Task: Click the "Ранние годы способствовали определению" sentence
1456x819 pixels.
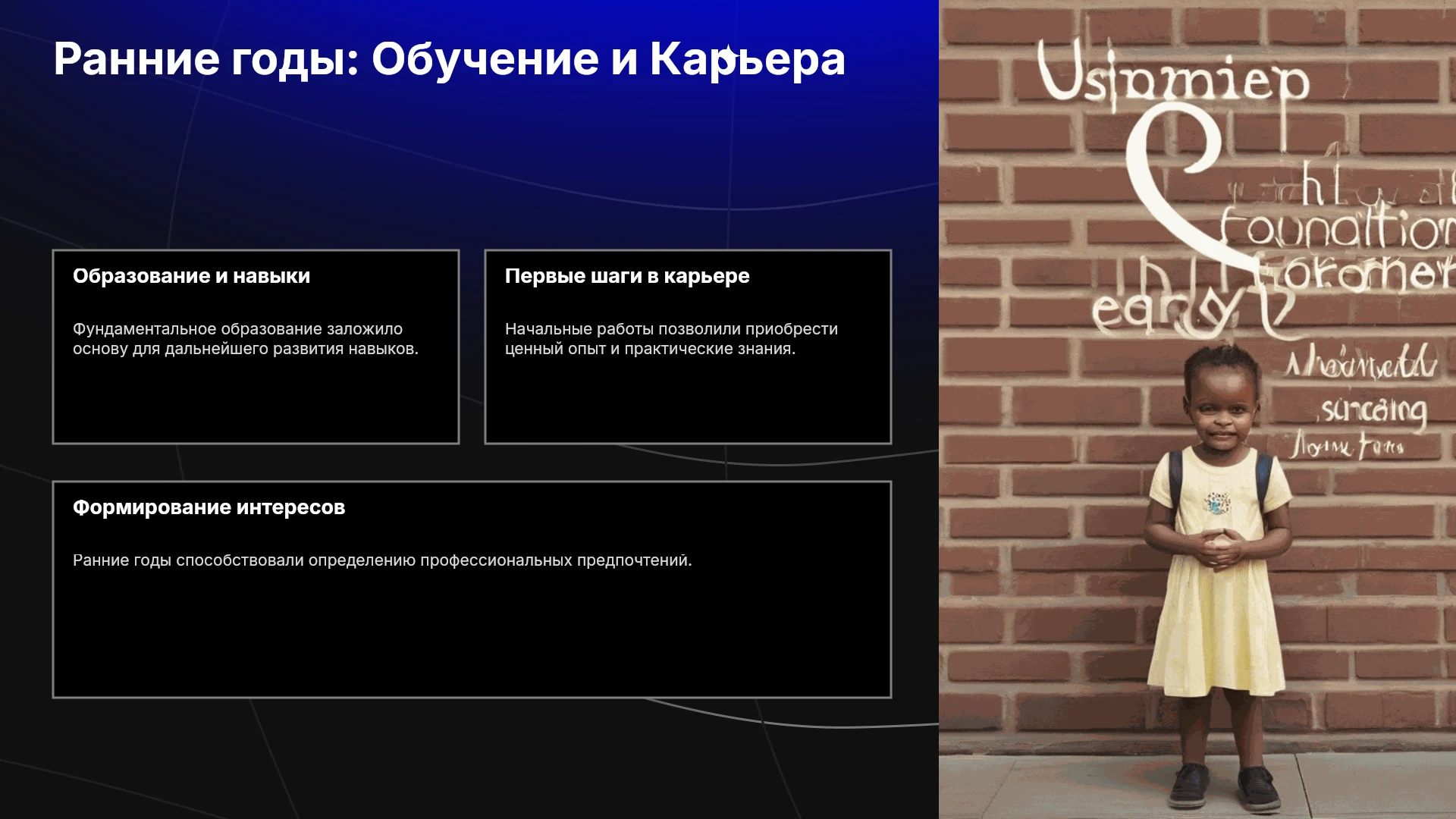Action: [x=382, y=560]
